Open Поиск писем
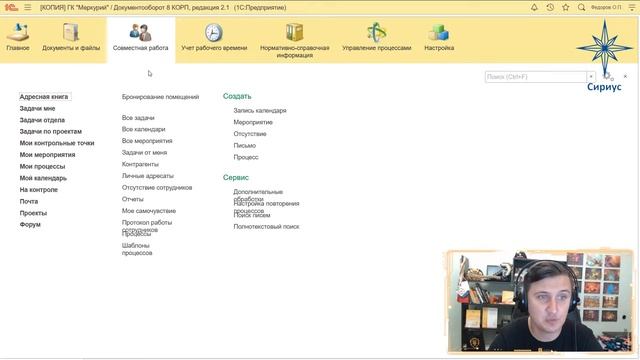Screen dimensions: 640x360 pos(252,216)
